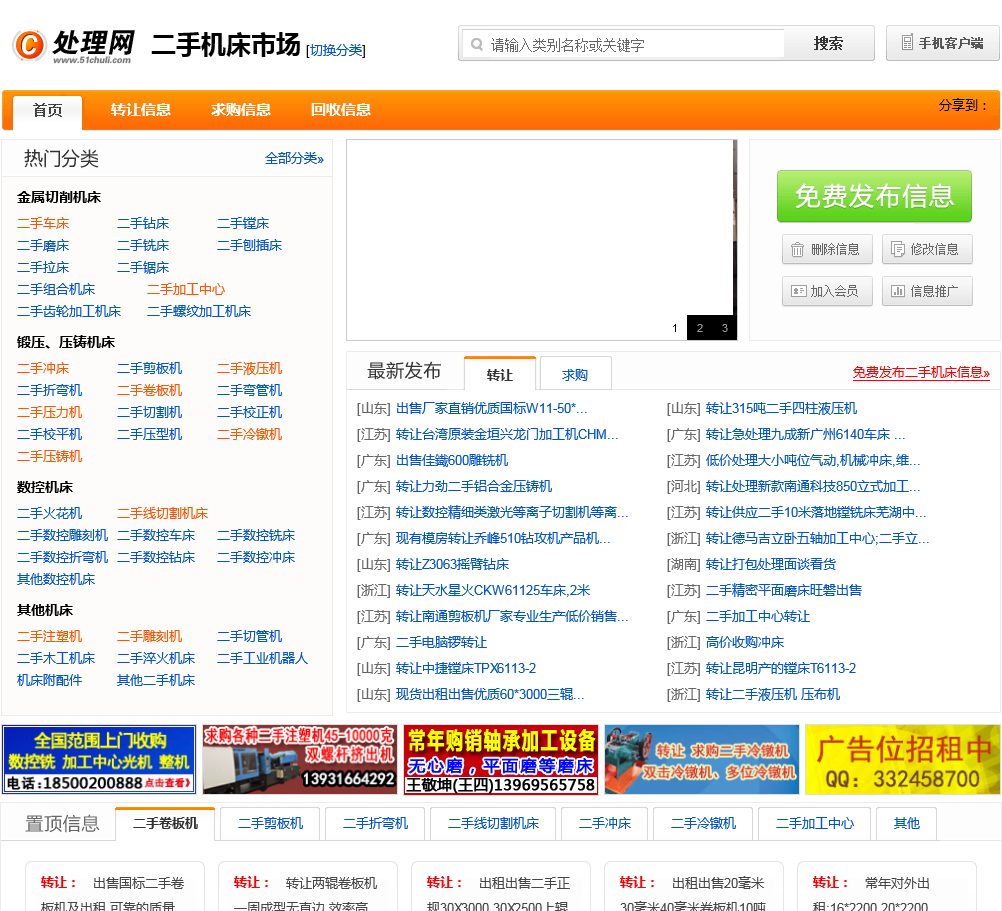This screenshot has width=1002, height=911.
Task: Open 转让信息 navigation tab
Action: (x=141, y=110)
